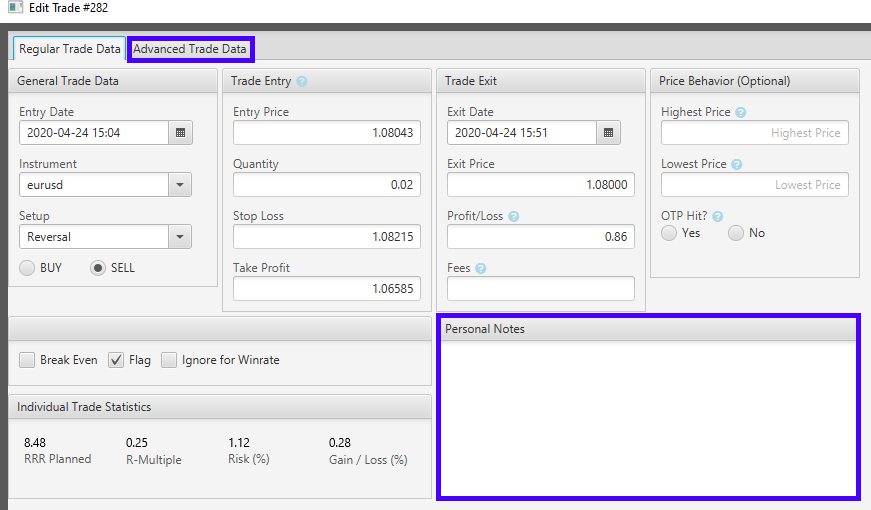
Task: Click the Lowest Price input field
Action: (x=754, y=185)
